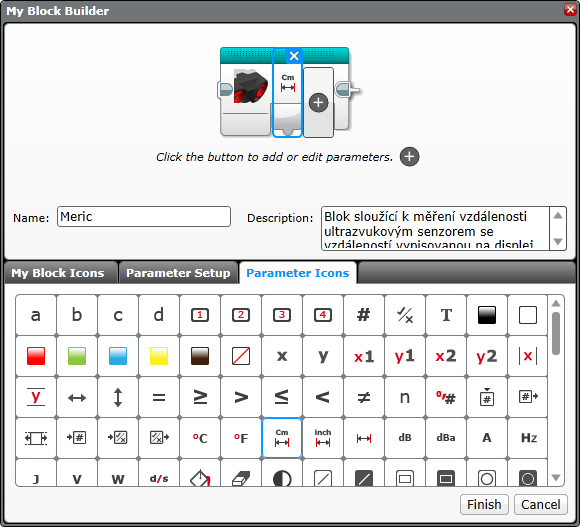
Task: Click the description scroll down arrow
Action: click(x=558, y=242)
